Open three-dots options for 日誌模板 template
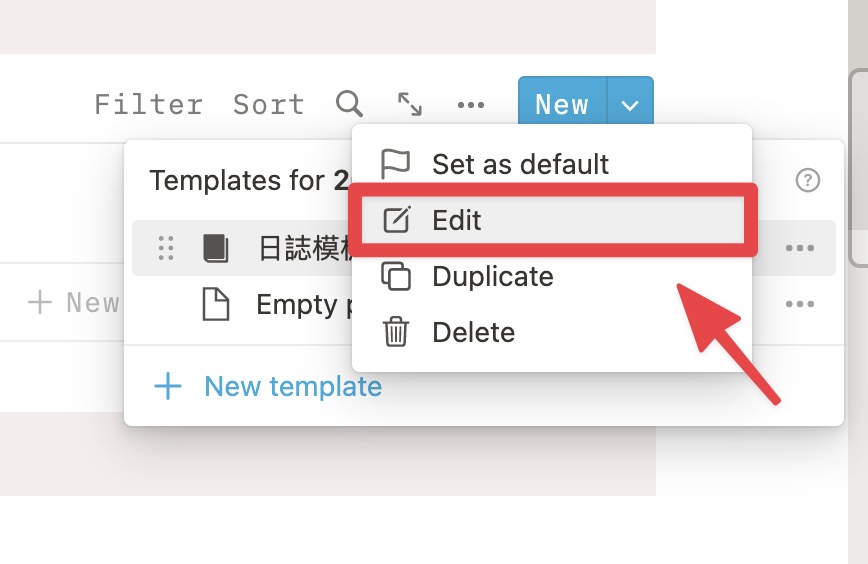 pos(800,248)
